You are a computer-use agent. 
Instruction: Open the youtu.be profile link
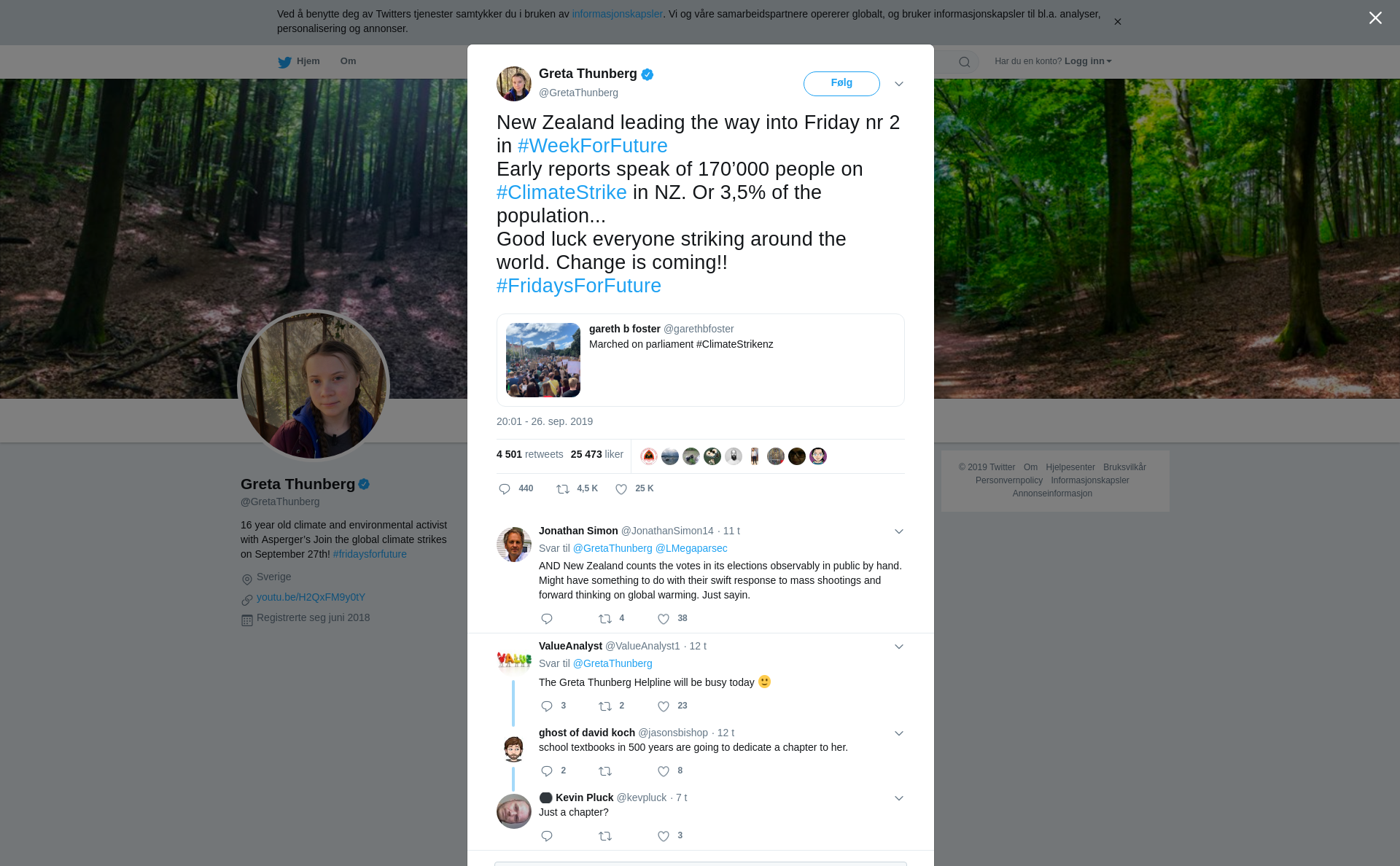tap(311, 597)
